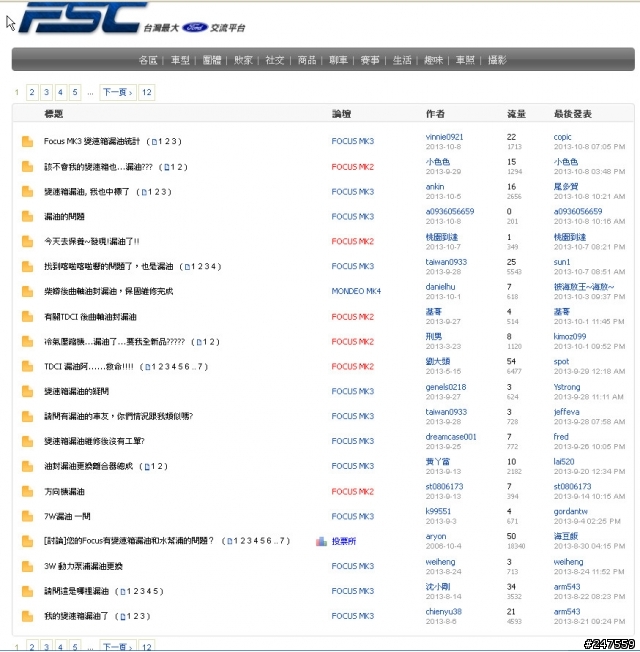Image resolution: width=640 pixels, height=652 pixels.
Task: Click page icon in 我的變速箱漏油了 thread
Action: click(123, 617)
